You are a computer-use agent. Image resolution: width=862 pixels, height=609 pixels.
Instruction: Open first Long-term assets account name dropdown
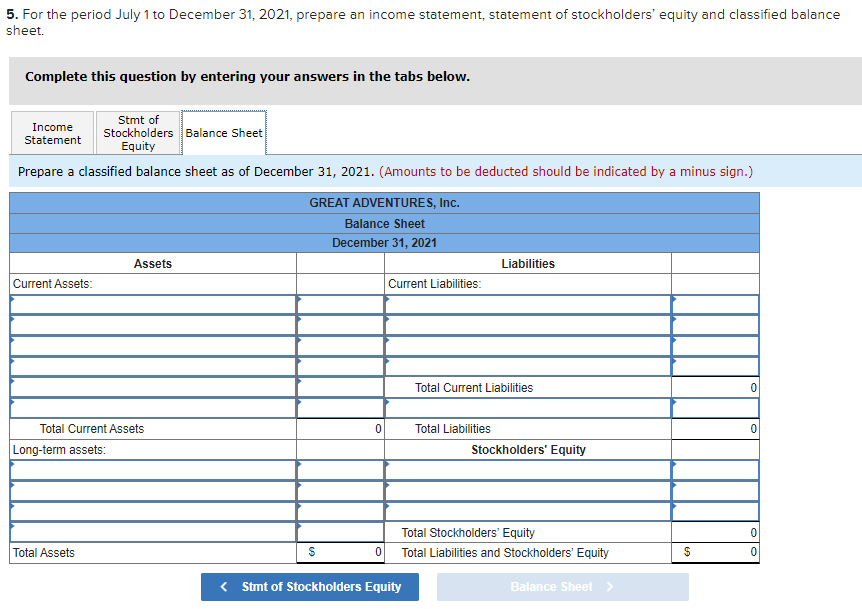click(153, 470)
